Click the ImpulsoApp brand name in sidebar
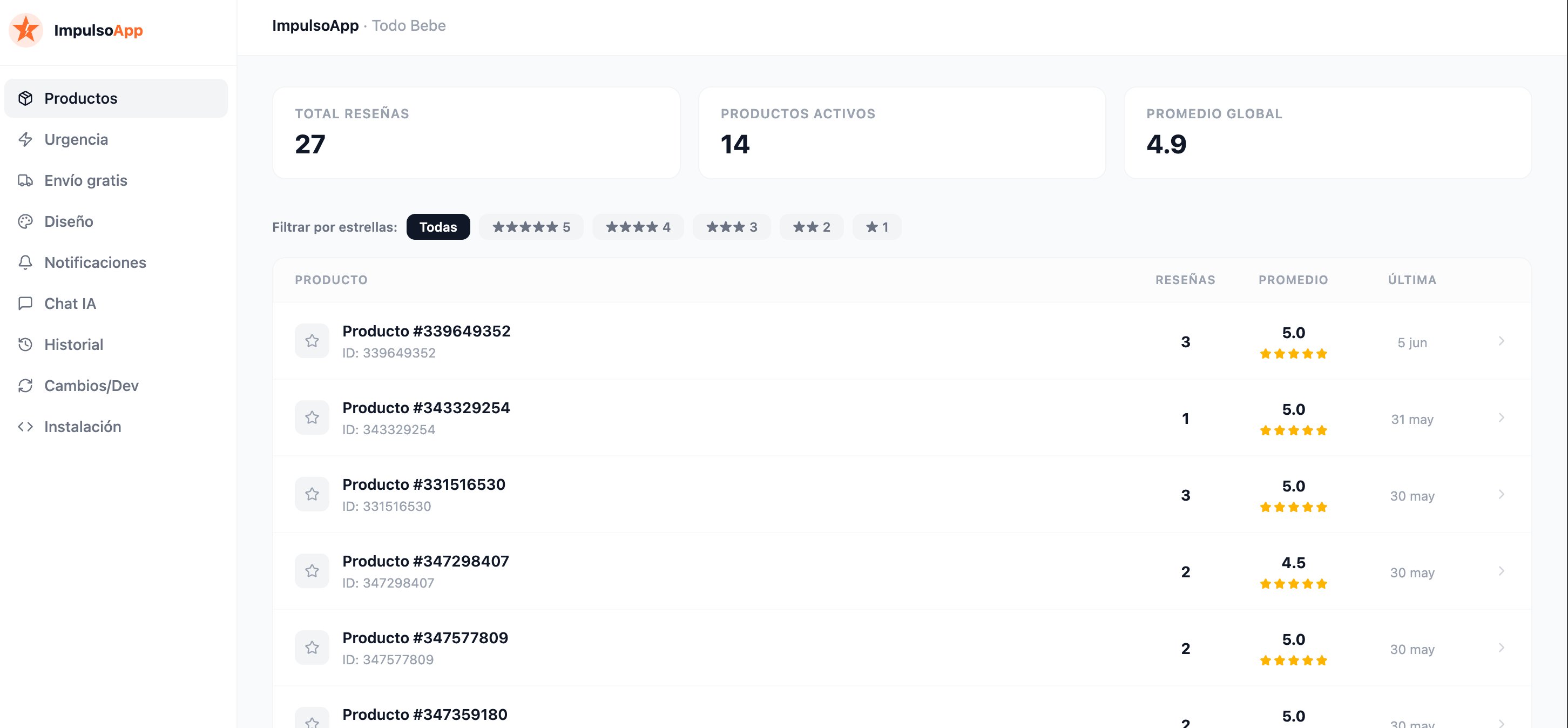The height and width of the screenshot is (728, 1568). pyautogui.click(x=98, y=30)
